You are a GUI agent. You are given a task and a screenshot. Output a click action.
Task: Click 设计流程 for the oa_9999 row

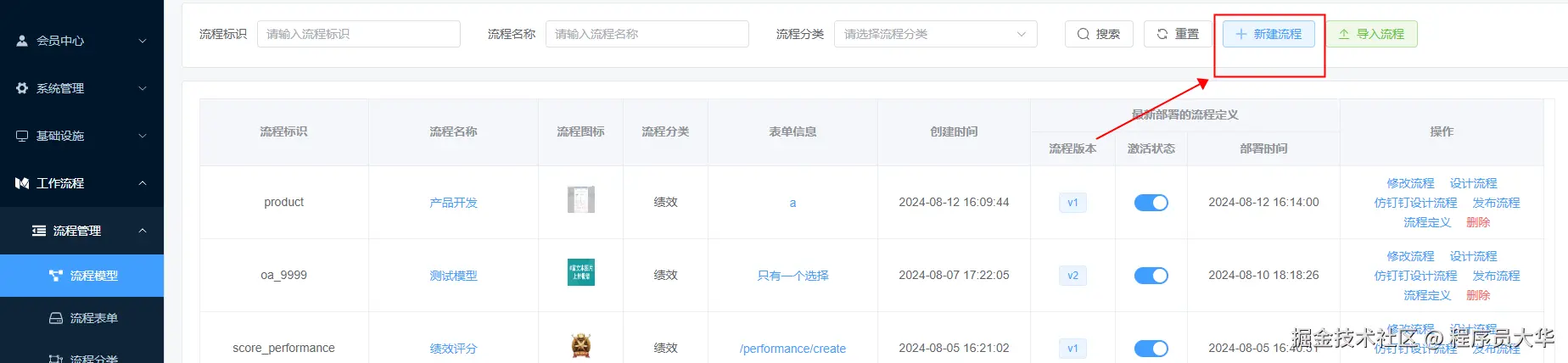(x=1474, y=256)
